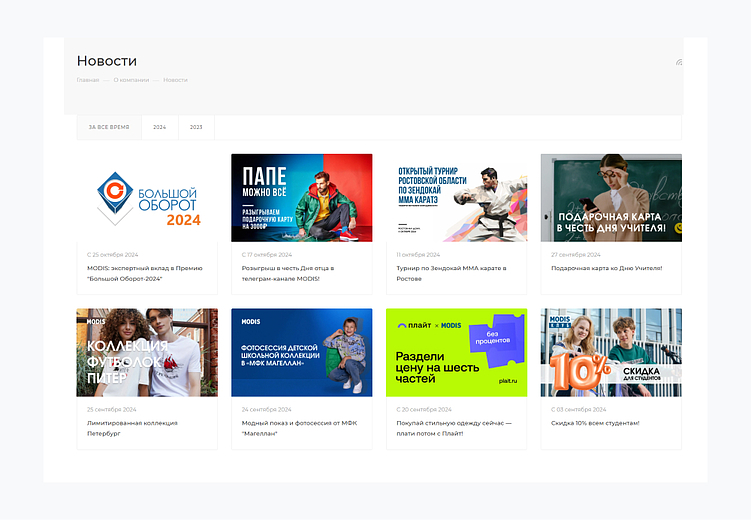Open 'Покупай стильную одежду сейчас' article
The width and height of the screenshot is (751, 520).
(454, 428)
